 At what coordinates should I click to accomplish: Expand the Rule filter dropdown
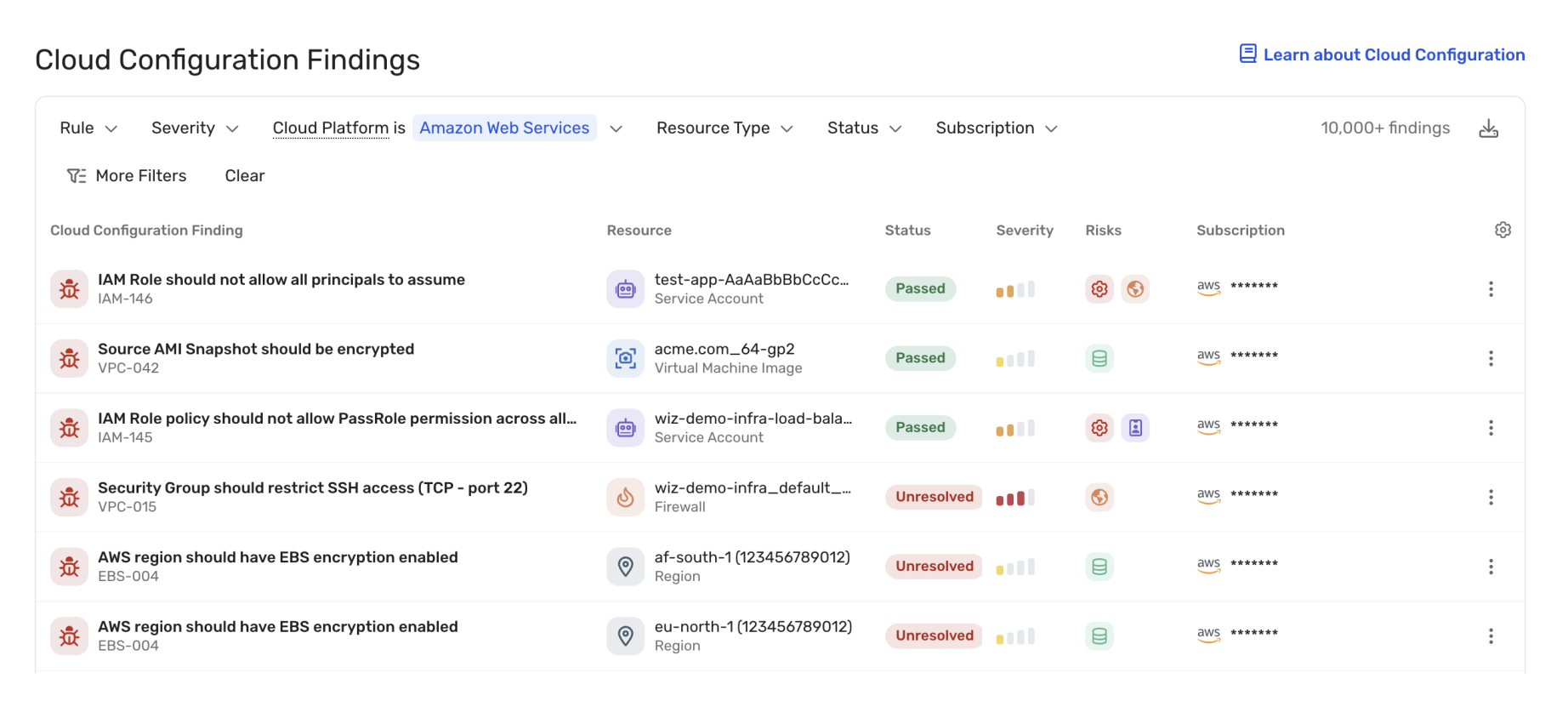pyautogui.click(x=88, y=128)
